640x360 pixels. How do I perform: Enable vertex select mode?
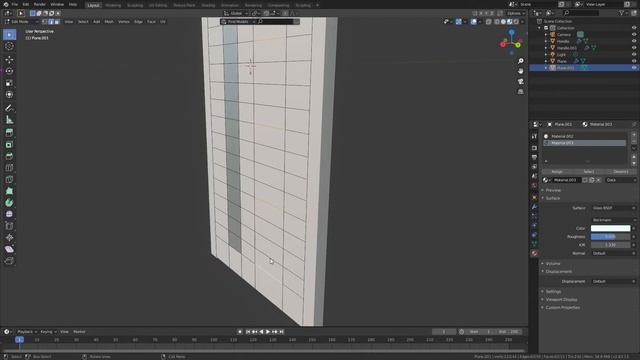click(45, 22)
